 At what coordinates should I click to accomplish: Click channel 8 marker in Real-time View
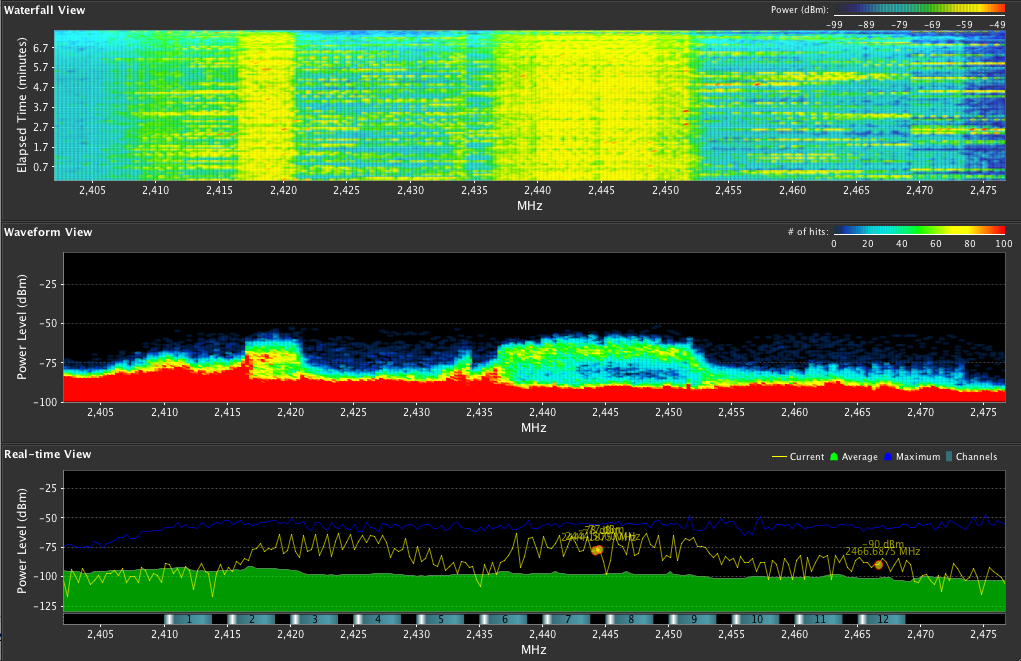click(631, 620)
